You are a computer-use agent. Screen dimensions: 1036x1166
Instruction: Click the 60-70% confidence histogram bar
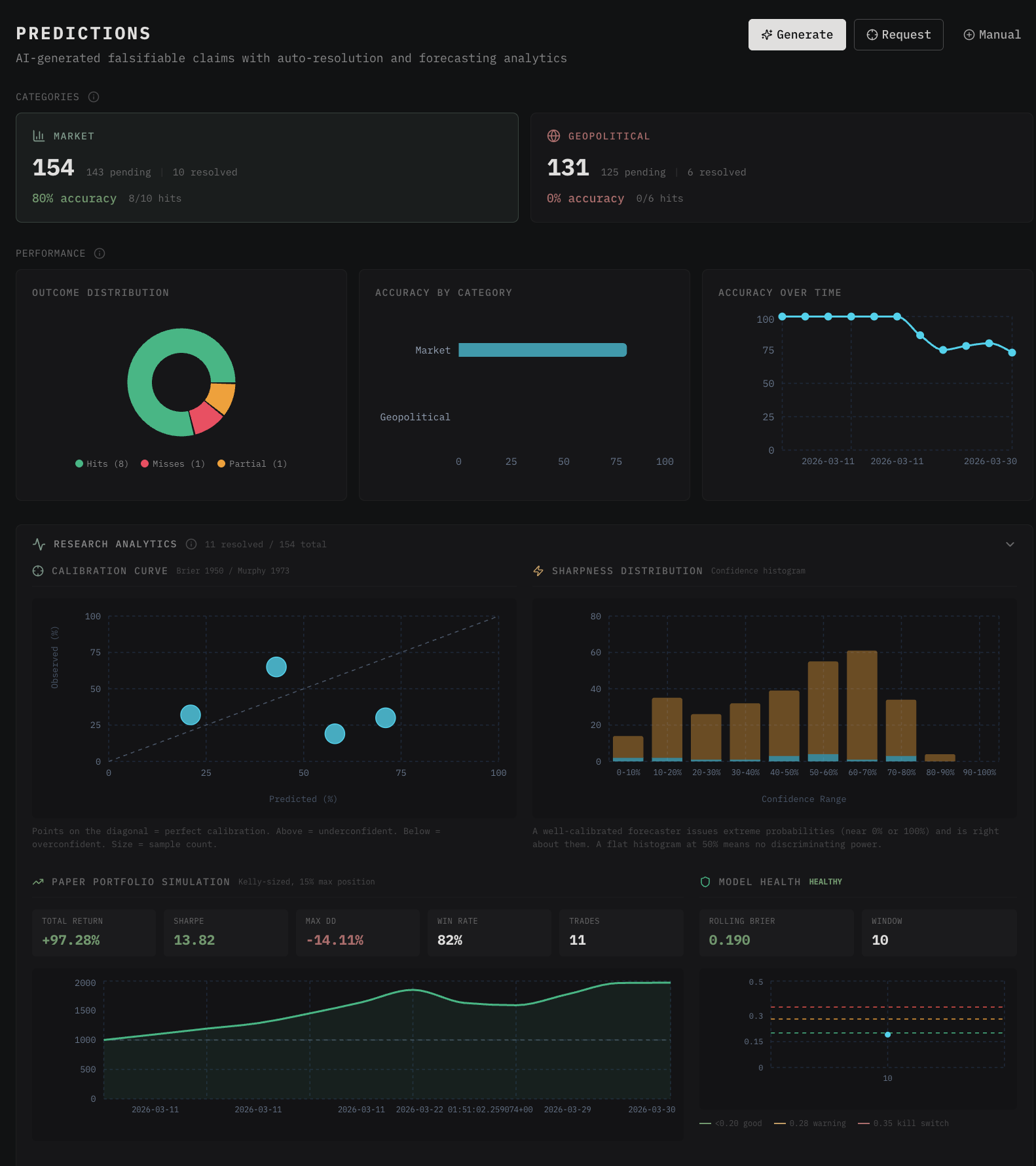(x=862, y=706)
